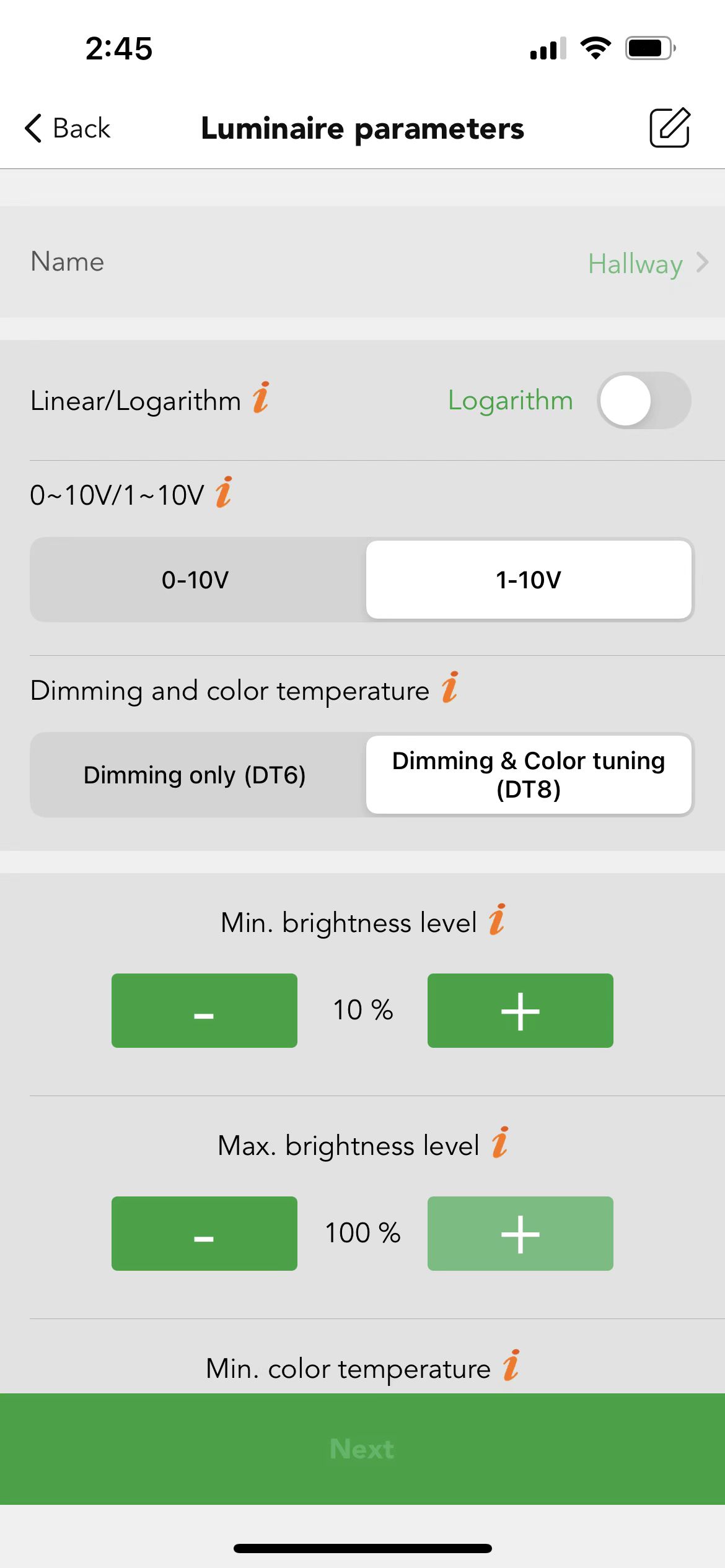Tap the green Next button
The image size is (725, 1568).
click(362, 1449)
